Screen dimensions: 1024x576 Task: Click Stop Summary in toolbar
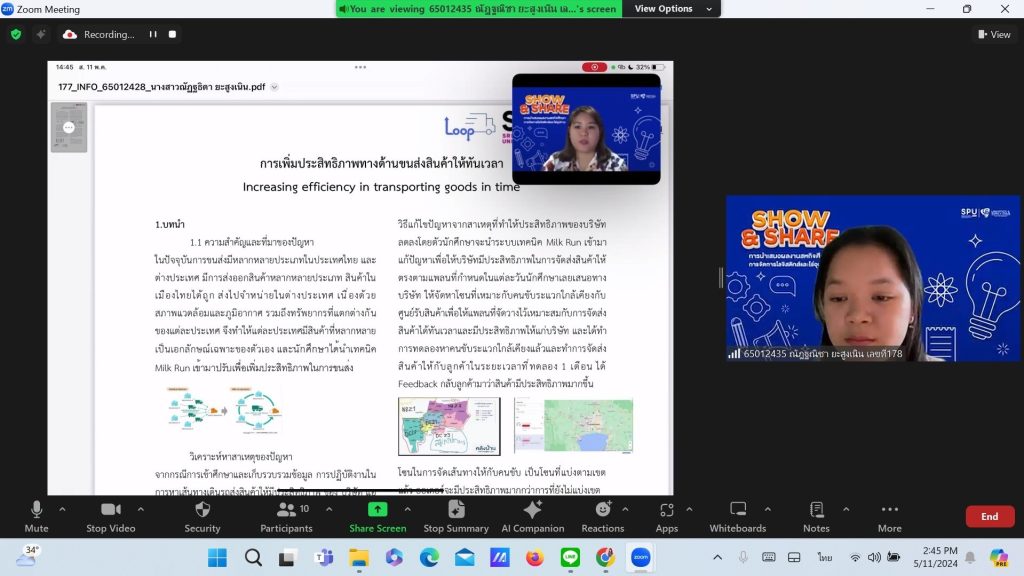456,516
